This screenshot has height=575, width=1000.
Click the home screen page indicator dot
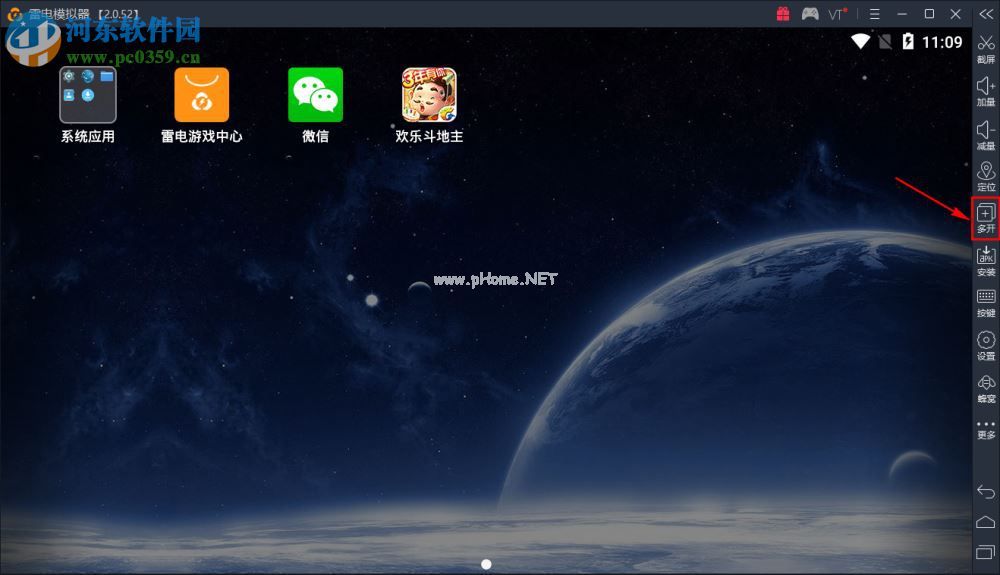pos(486,564)
